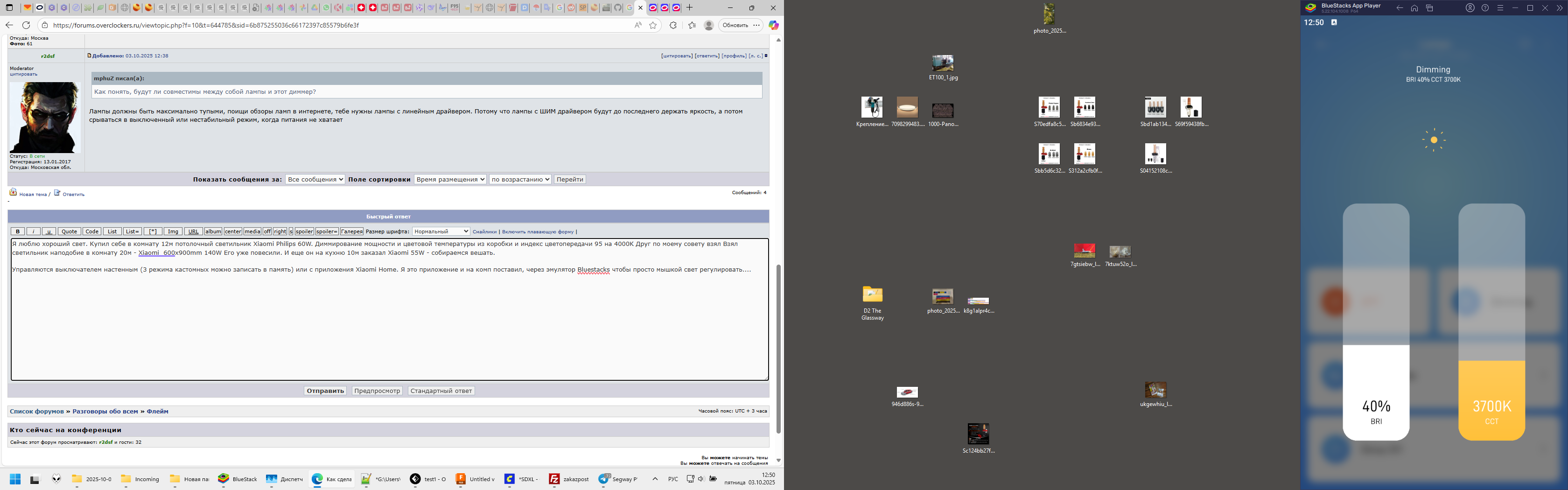Add this page to favorites (star icon)

click(x=653, y=25)
